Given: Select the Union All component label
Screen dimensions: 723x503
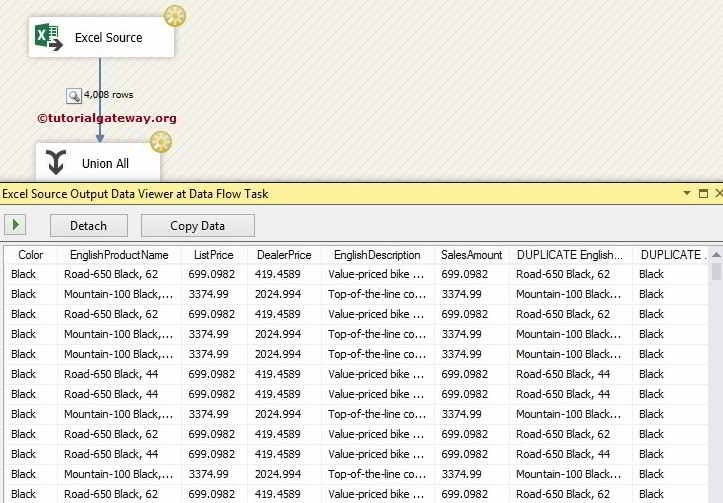Looking at the screenshot, I should click(105, 164).
